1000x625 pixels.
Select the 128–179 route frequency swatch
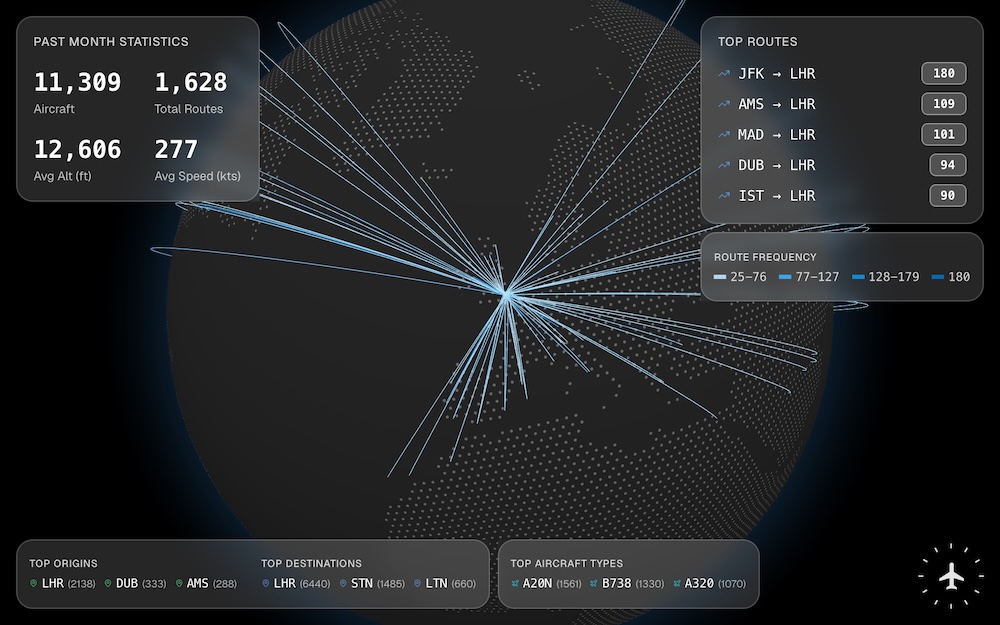(858, 277)
